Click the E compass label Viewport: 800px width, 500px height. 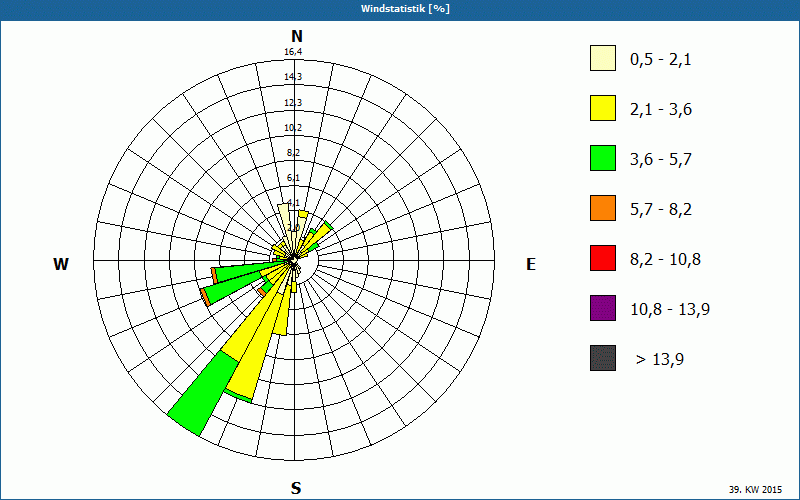[x=531, y=264]
